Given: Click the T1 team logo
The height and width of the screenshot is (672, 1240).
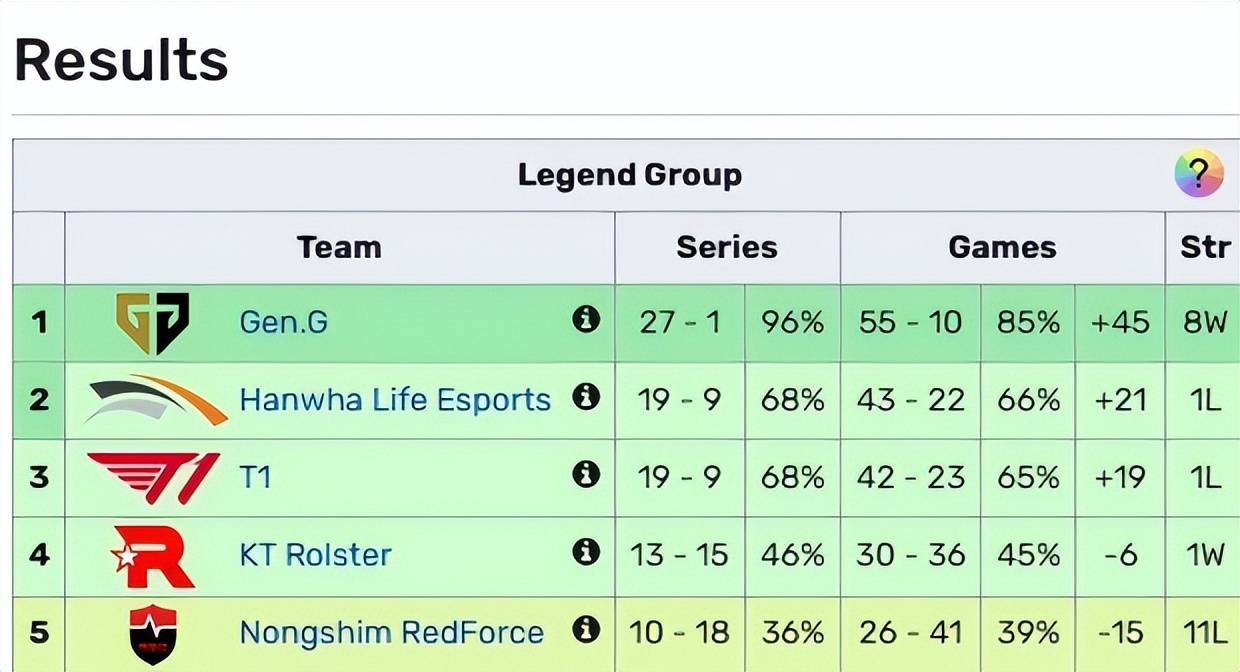Looking at the screenshot, I should click(153, 477).
